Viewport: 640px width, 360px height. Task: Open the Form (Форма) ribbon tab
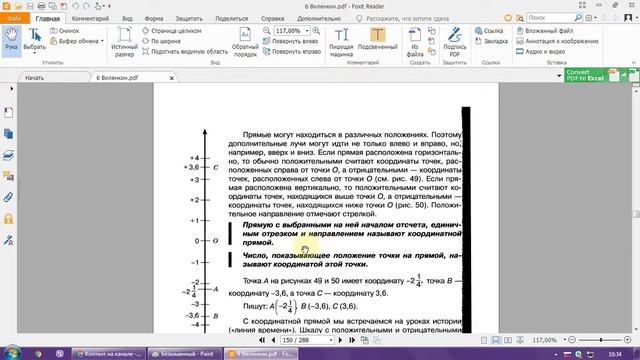(153, 18)
